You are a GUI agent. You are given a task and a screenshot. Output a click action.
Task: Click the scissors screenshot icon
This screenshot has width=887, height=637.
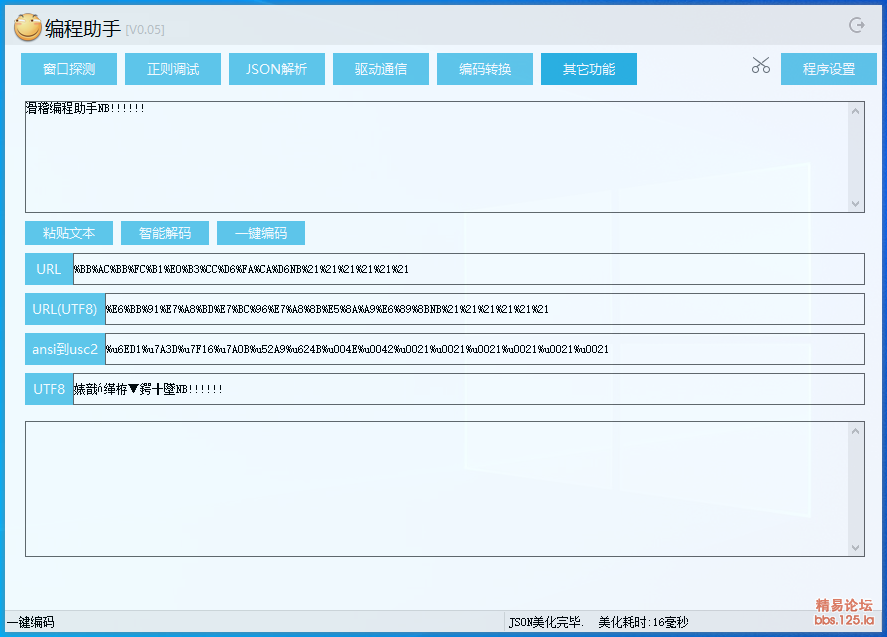tap(761, 66)
